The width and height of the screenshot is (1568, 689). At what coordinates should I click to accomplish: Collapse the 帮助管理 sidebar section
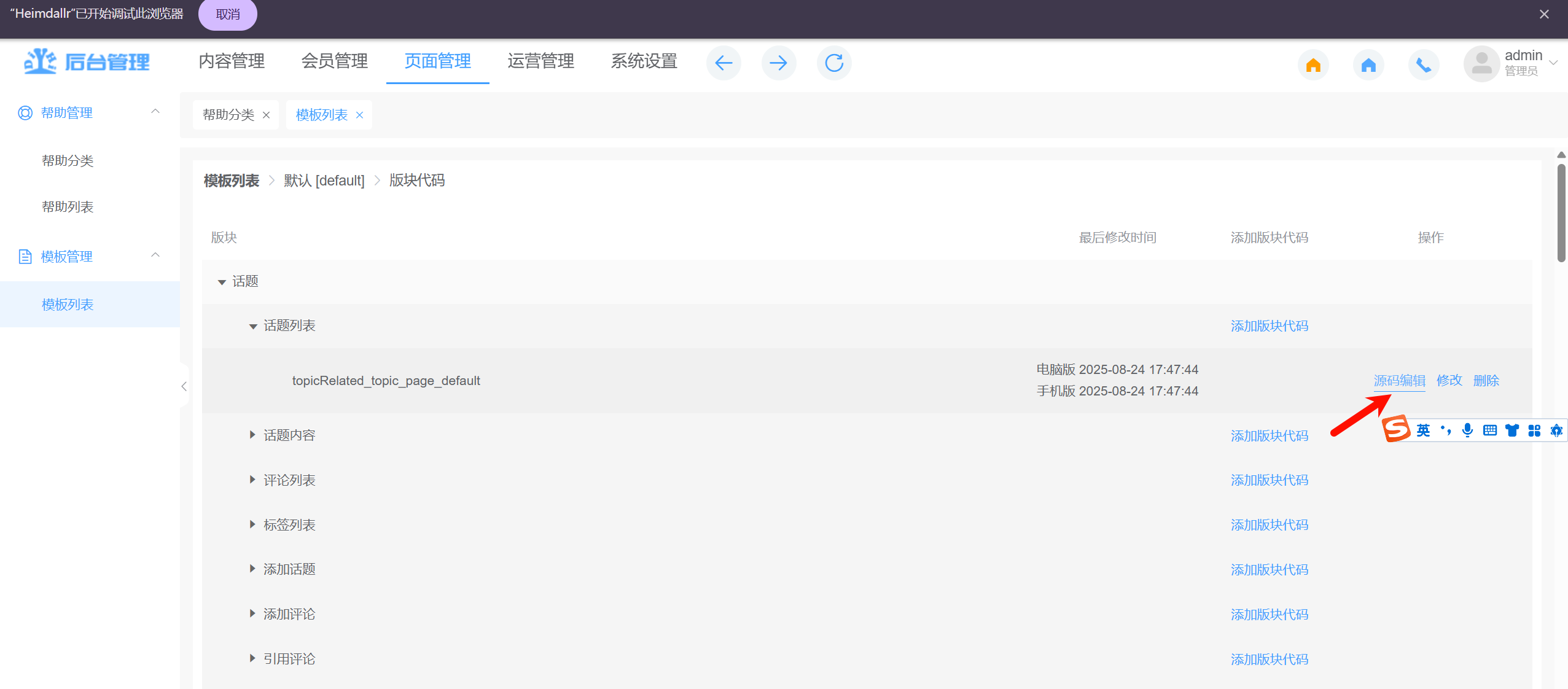click(155, 112)
